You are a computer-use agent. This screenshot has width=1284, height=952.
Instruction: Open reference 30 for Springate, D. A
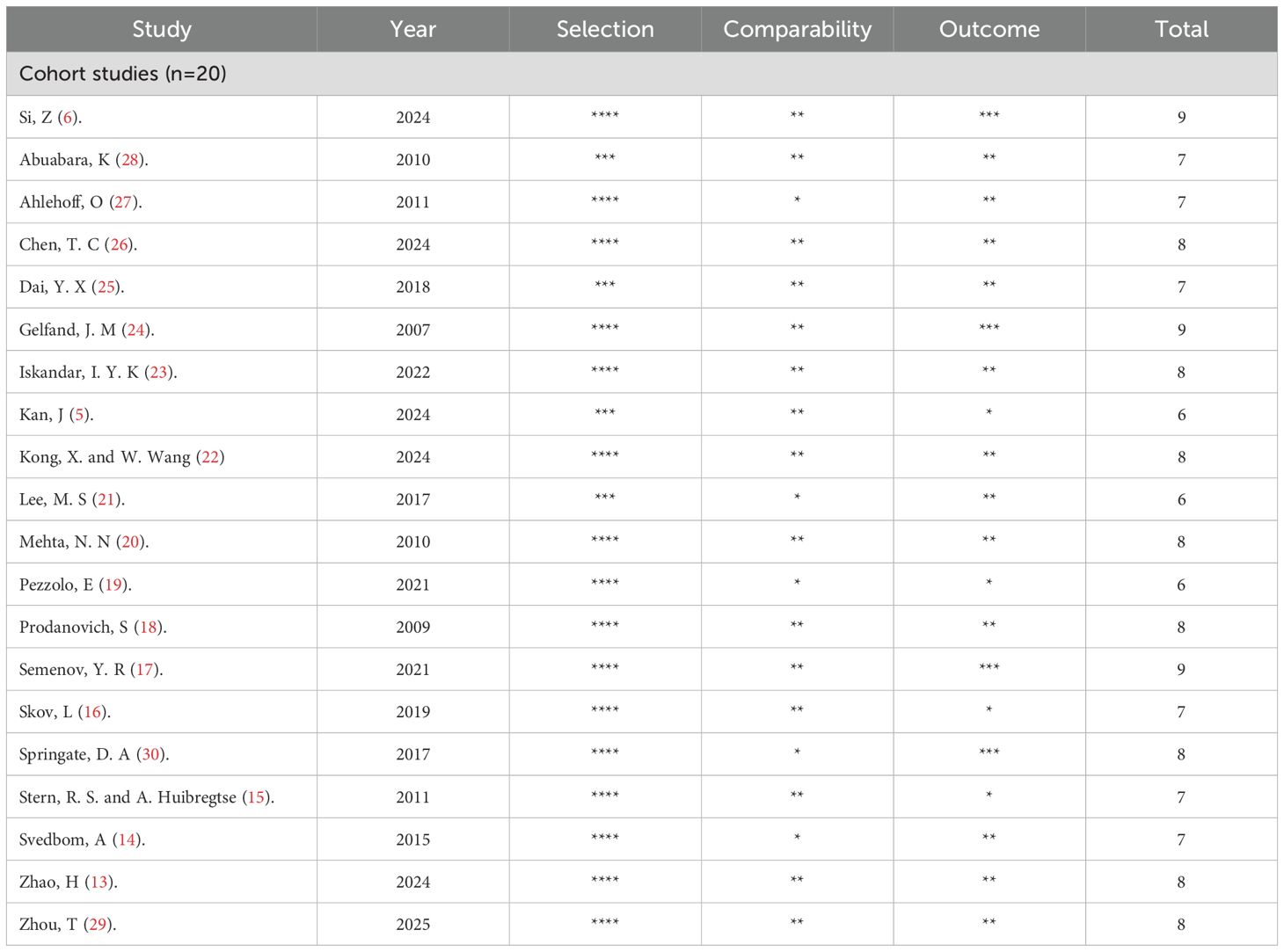pos(151,754)
